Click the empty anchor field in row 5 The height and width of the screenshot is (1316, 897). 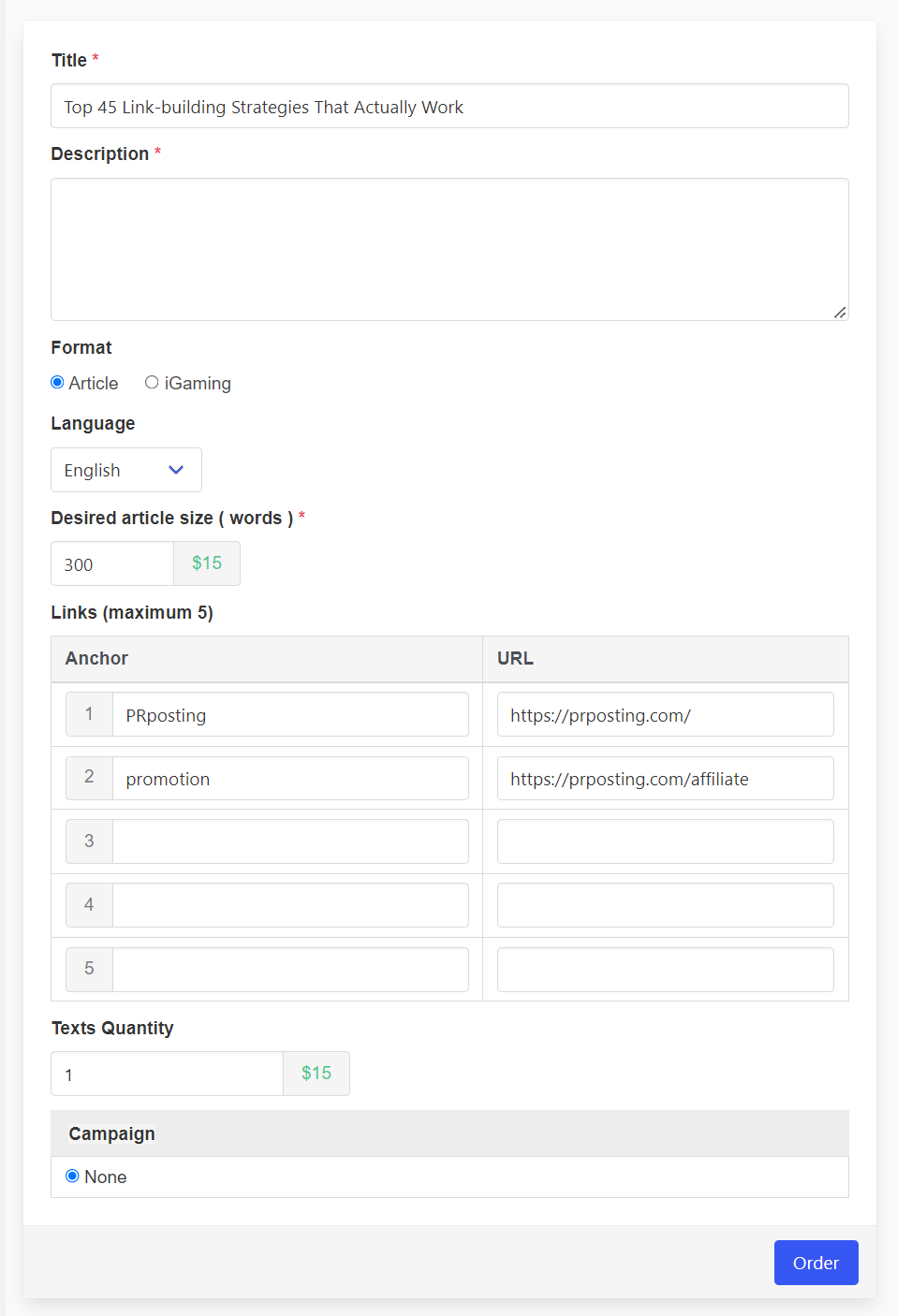click(290, 970)
